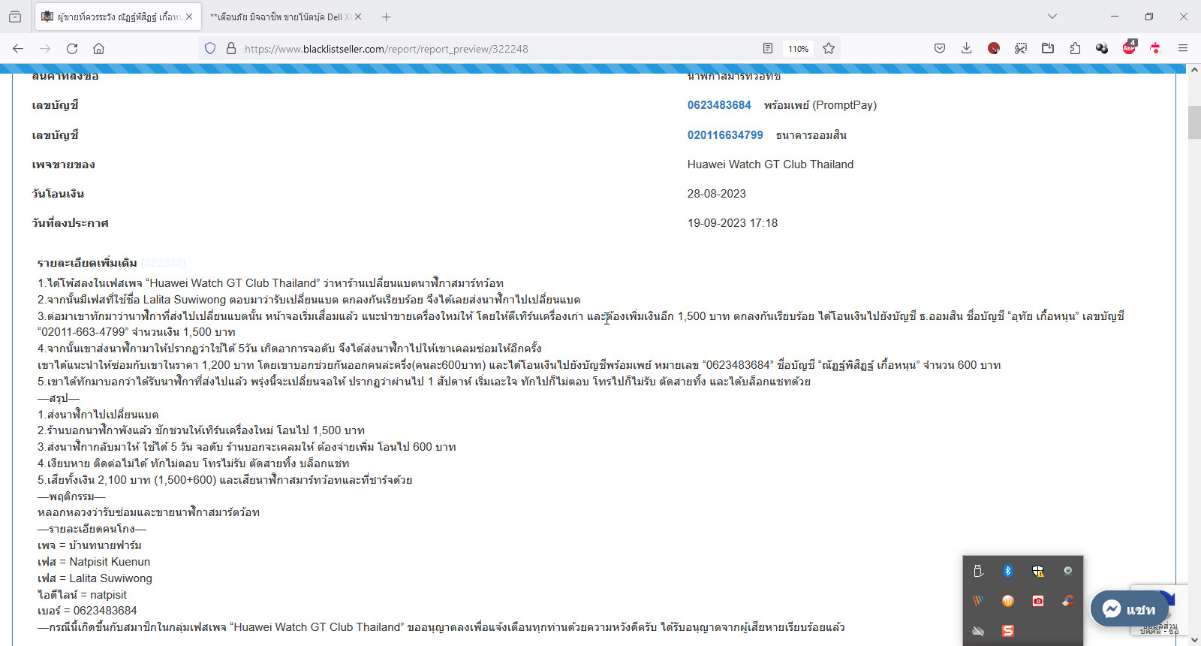Click the label 'เพจขายของ'
The image size is (1201, 646).
[x=63, y=164]
